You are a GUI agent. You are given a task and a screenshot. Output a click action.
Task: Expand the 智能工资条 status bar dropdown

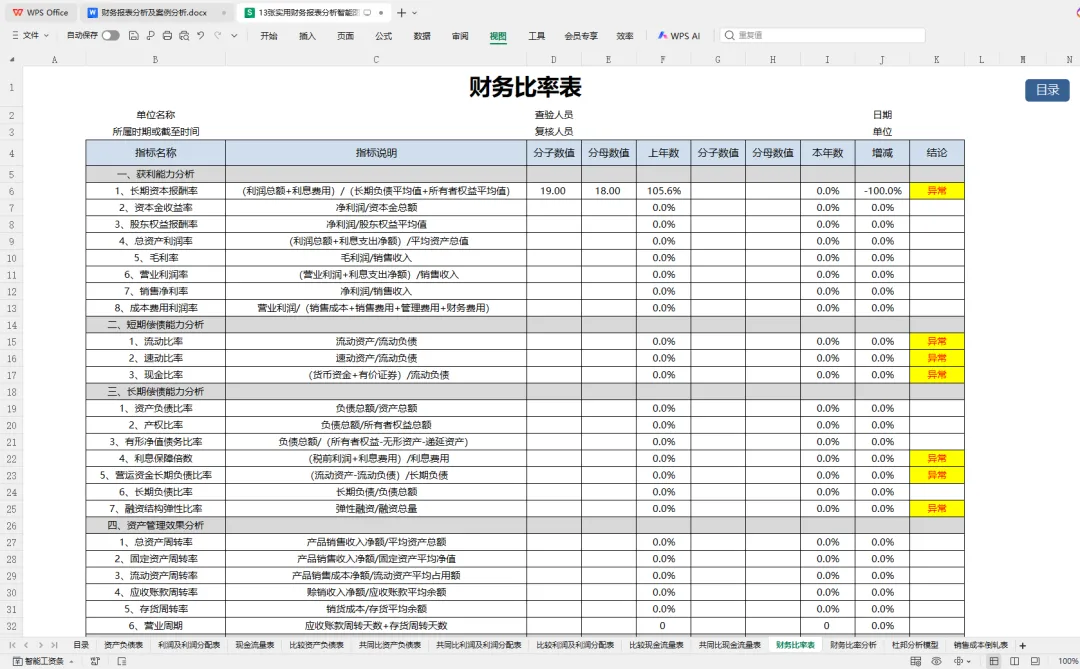[72, 661]
